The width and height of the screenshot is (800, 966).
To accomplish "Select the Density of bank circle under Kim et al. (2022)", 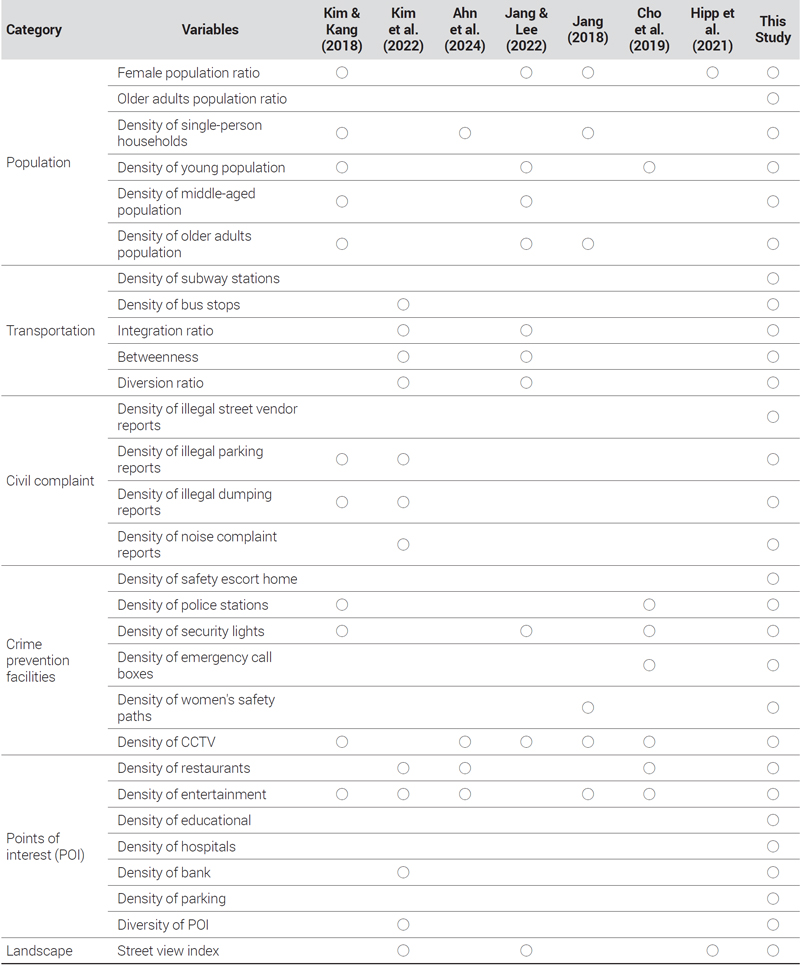I will [403, 872].
